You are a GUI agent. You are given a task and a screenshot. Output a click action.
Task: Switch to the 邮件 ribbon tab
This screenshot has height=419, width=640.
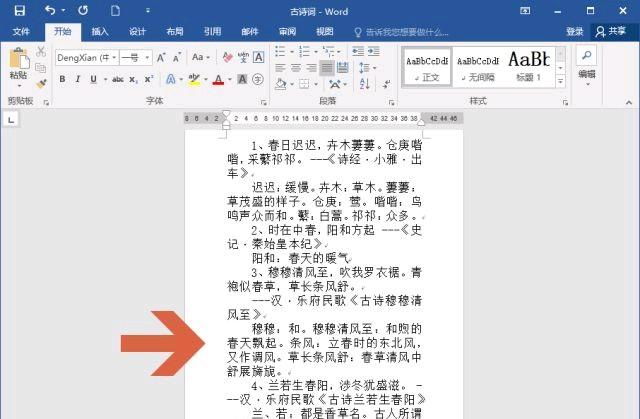tap(250, 31)
